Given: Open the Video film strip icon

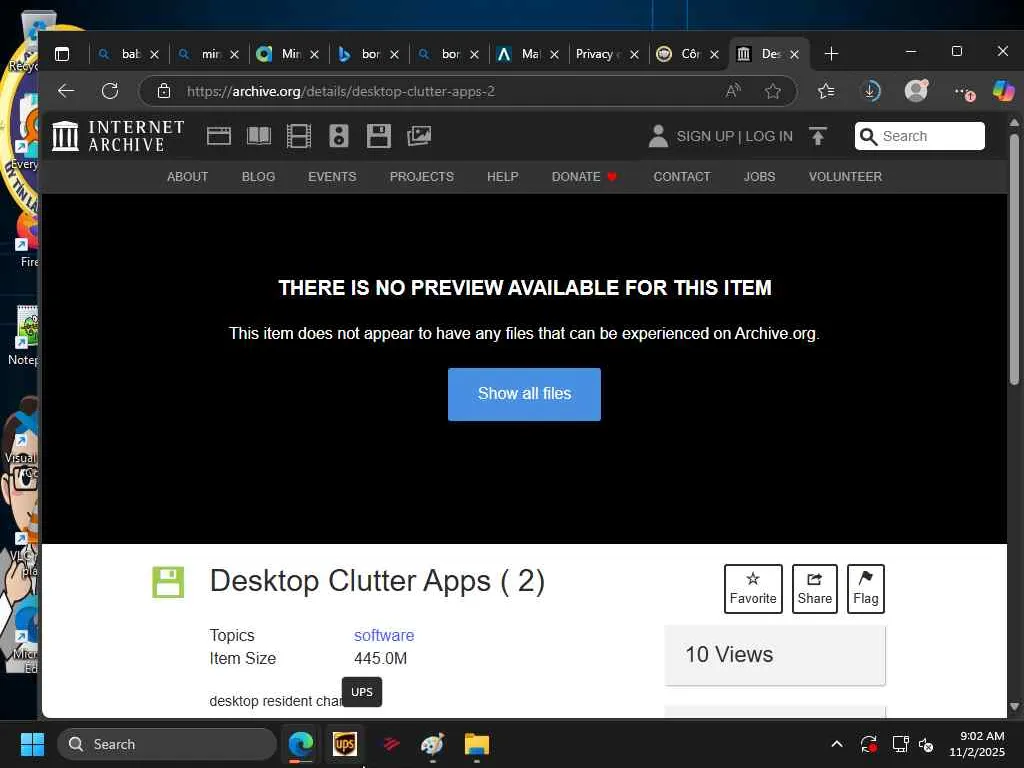Looking at the screenshot, I should click(299, 136).
